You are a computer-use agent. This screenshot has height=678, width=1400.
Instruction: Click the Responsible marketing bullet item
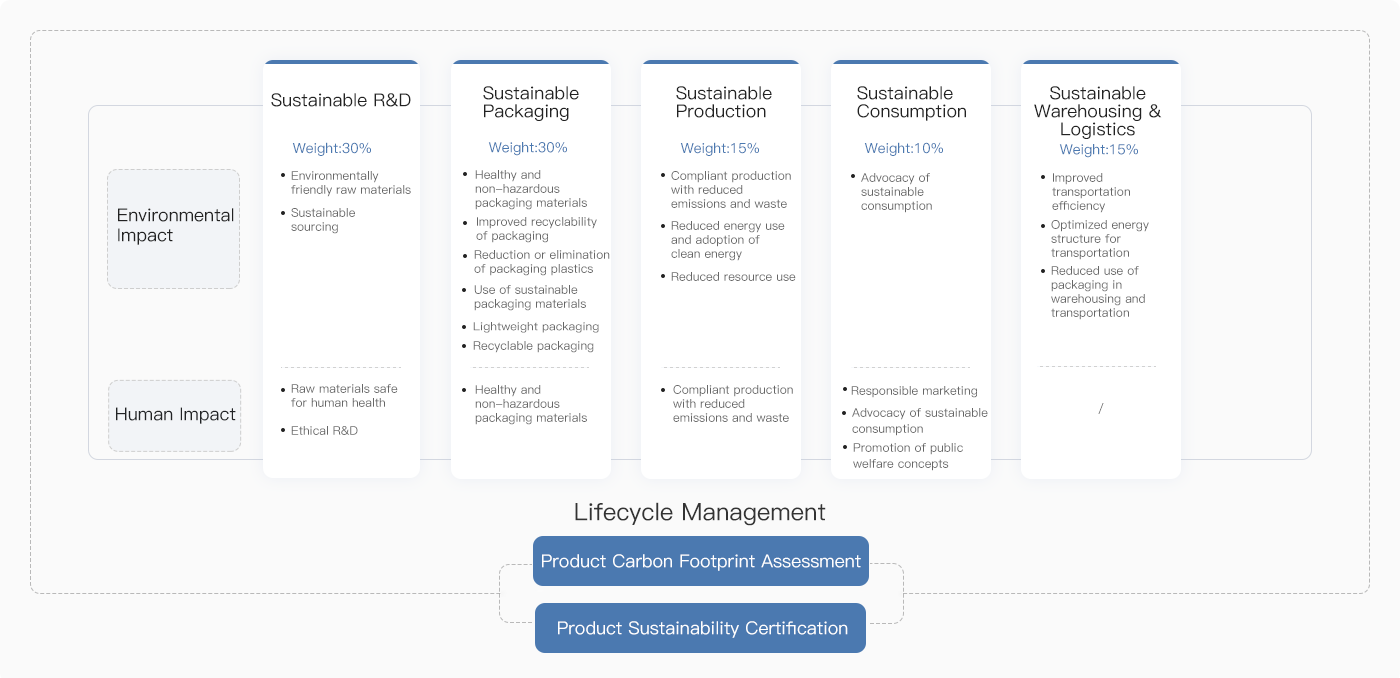click(914, 391)
